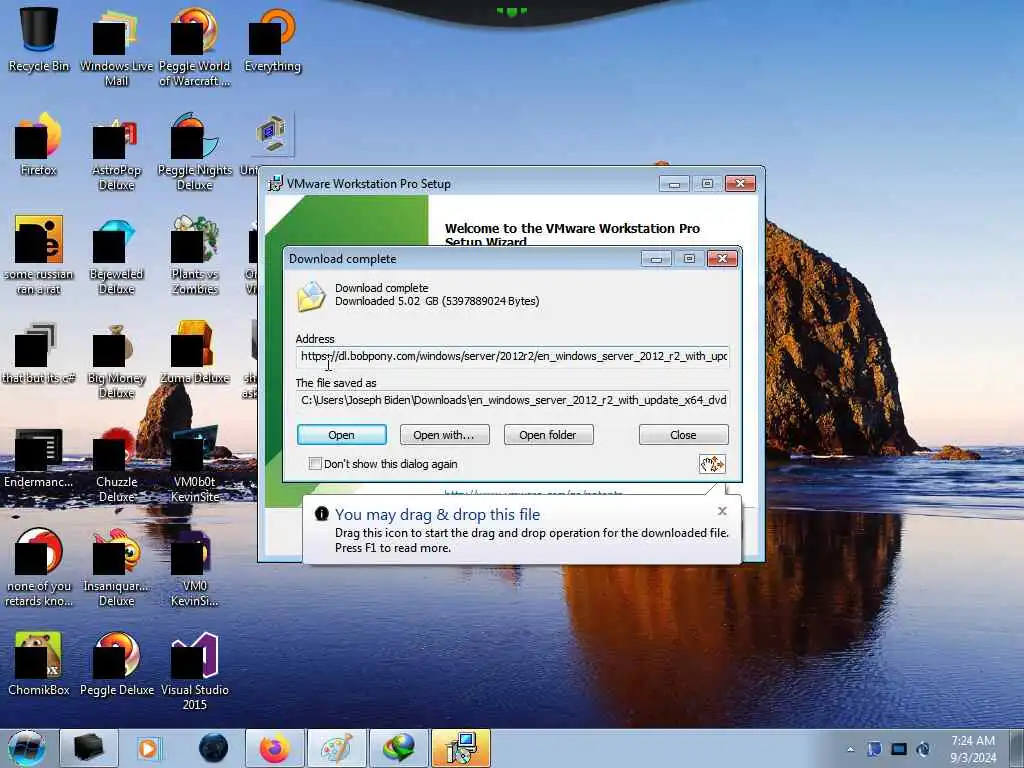
Task: Open the Windows Start orb
Action: 27,748
